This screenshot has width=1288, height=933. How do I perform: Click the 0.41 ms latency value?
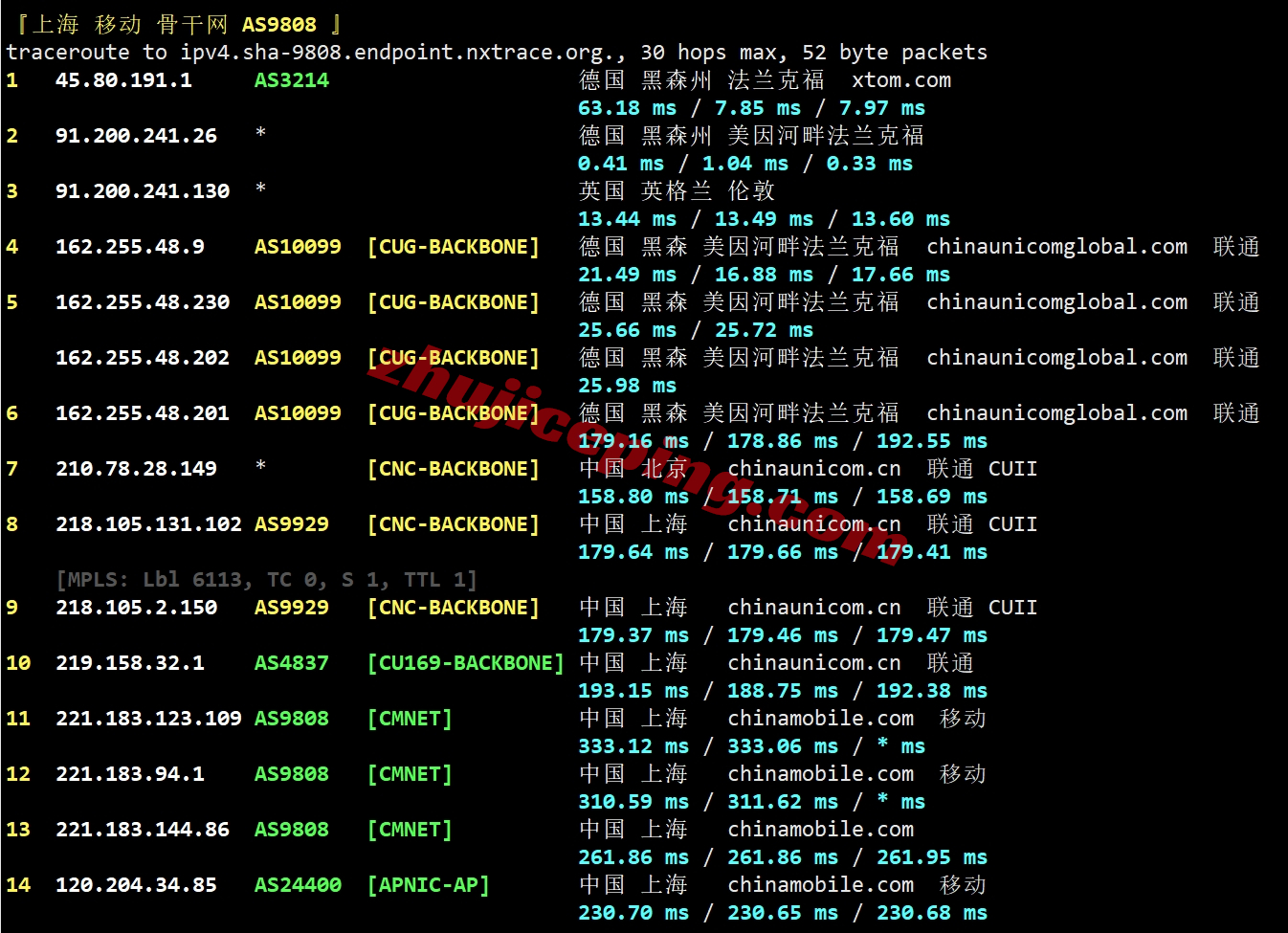[621, 164]
